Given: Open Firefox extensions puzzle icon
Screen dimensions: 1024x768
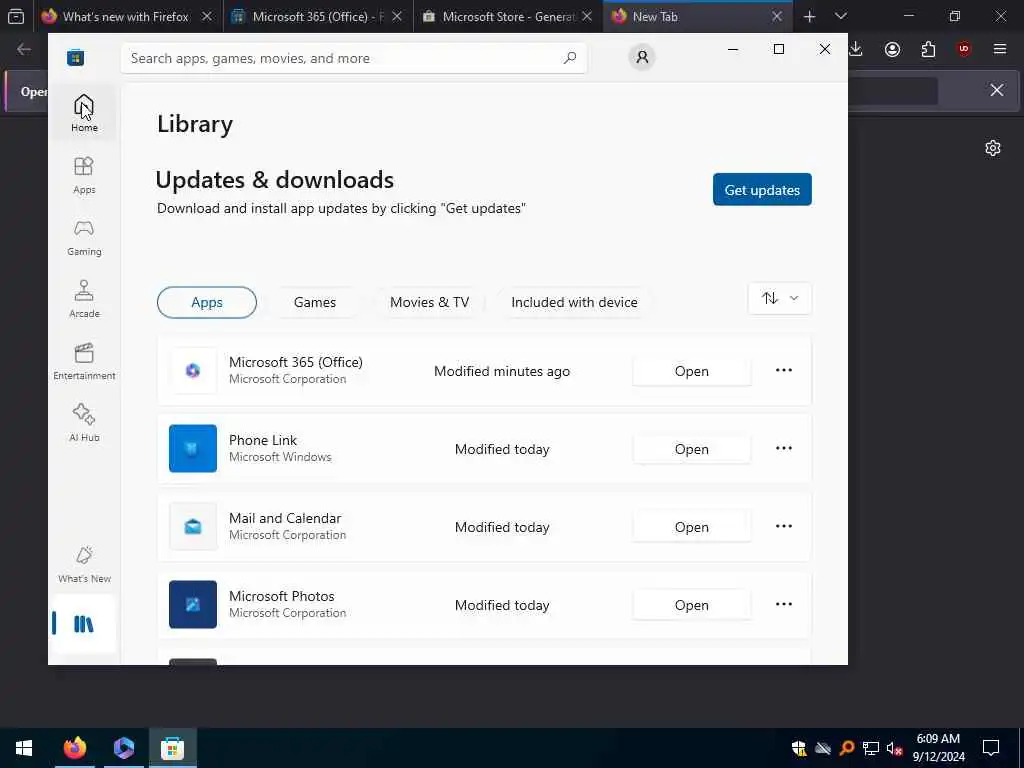Looking at the screenshot, I should pos(928,49).
